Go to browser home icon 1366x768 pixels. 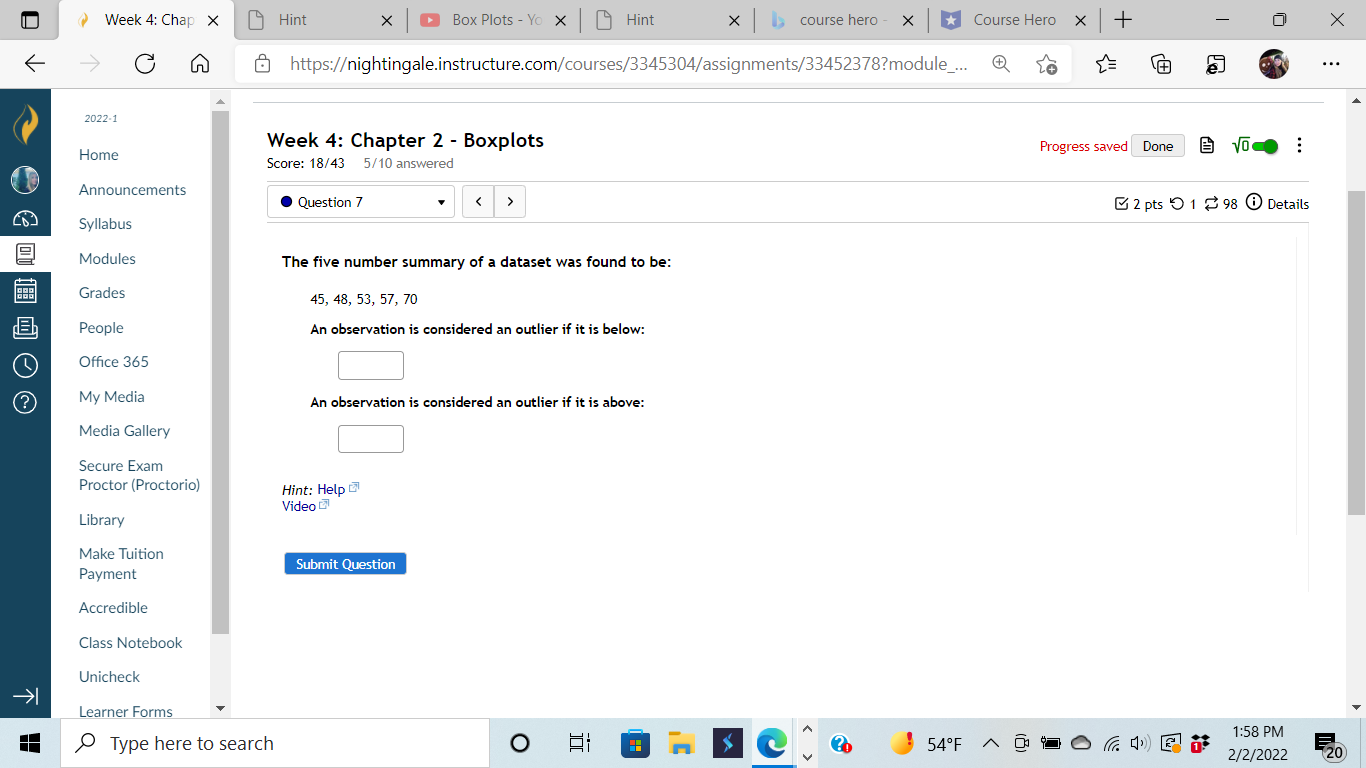pos(199,64)
